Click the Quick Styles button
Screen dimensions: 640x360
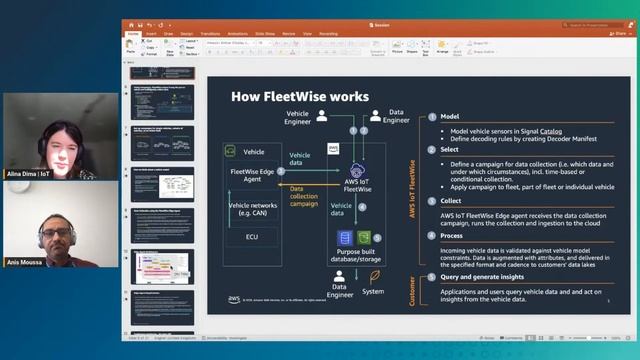tap(457, 48)
